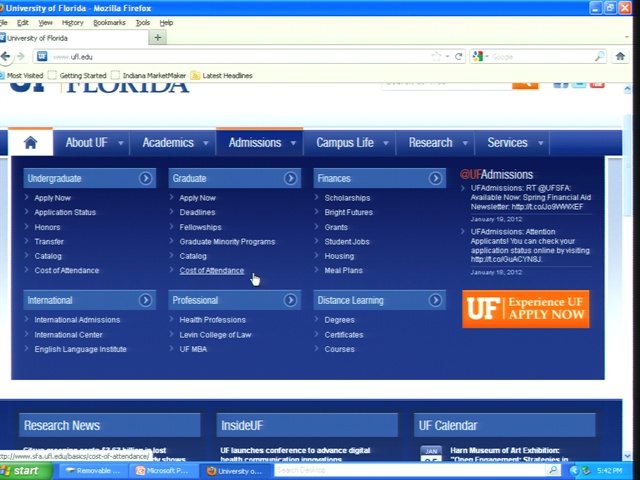Click the magnifier icon in the Google search box

click(599, 56)
